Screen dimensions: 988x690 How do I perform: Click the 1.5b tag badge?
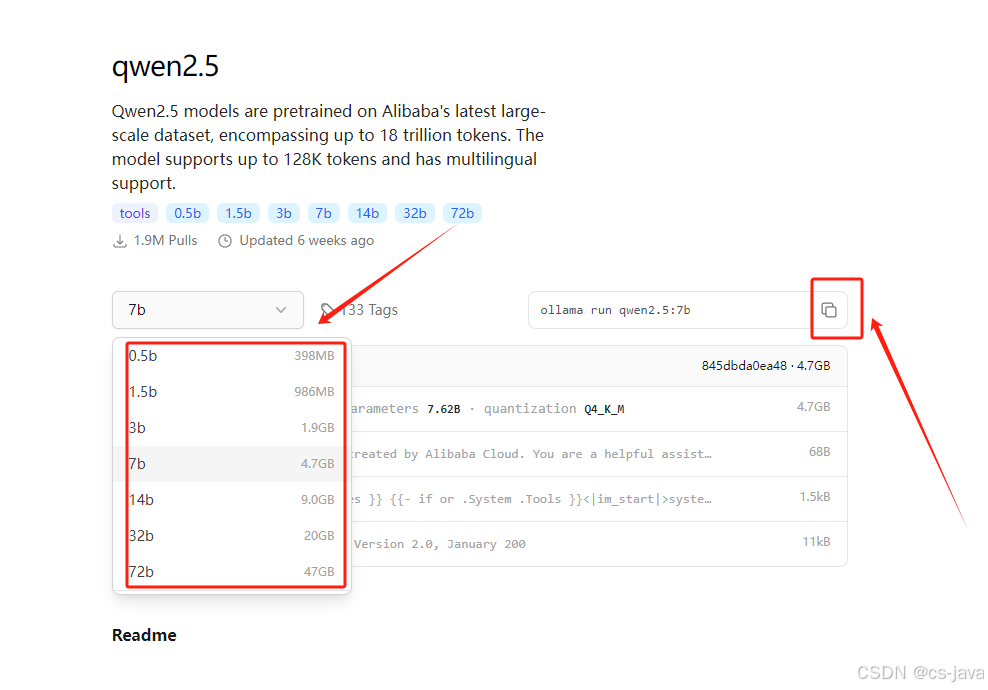pos(238,213)
